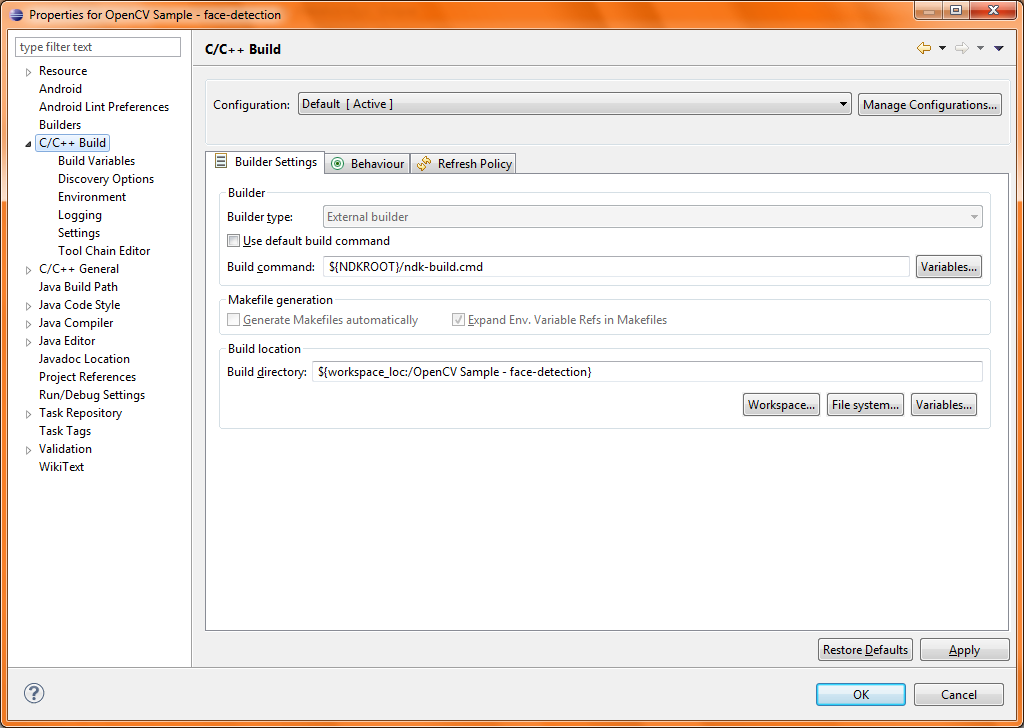Select Resource tree label
Screen dimensions: 1024x728
point(63,71)
